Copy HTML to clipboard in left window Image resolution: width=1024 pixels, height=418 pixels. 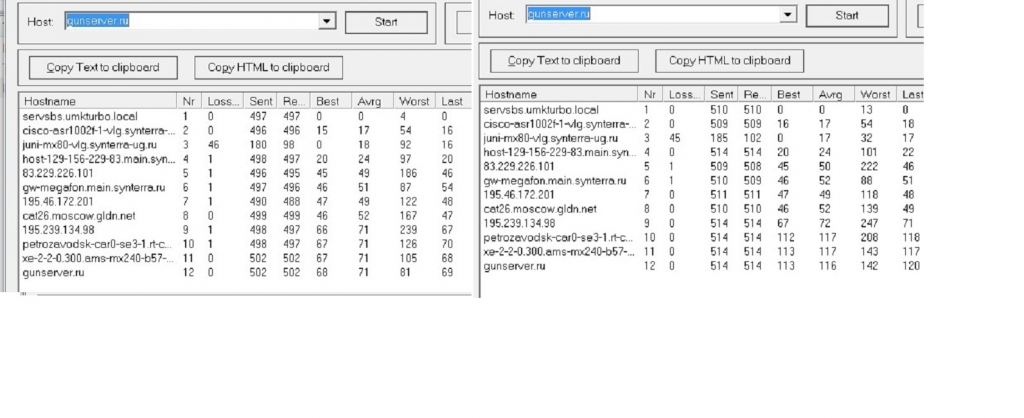tap(267, 68)
